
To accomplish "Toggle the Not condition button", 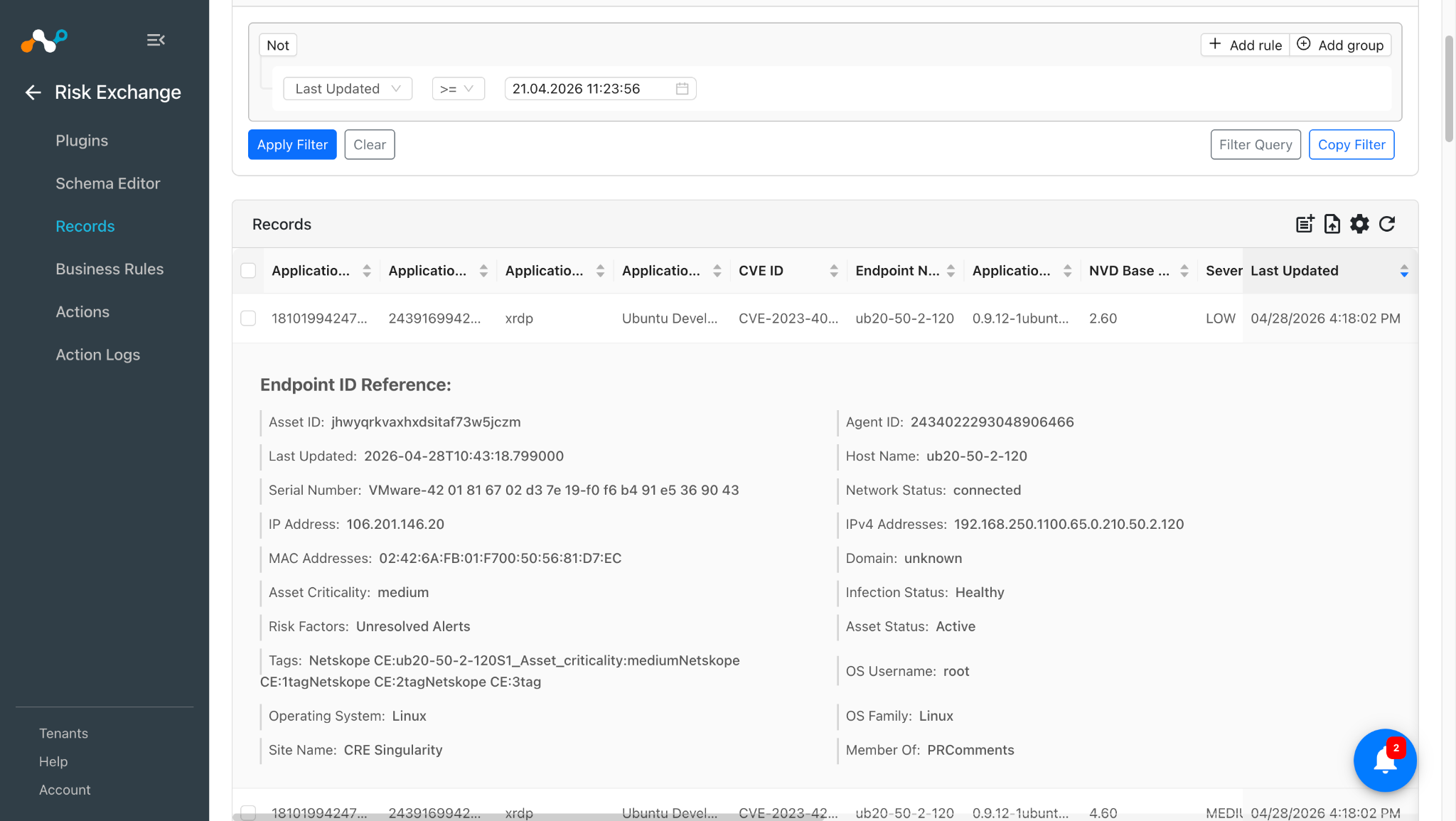I will click(x=278, y=45).
